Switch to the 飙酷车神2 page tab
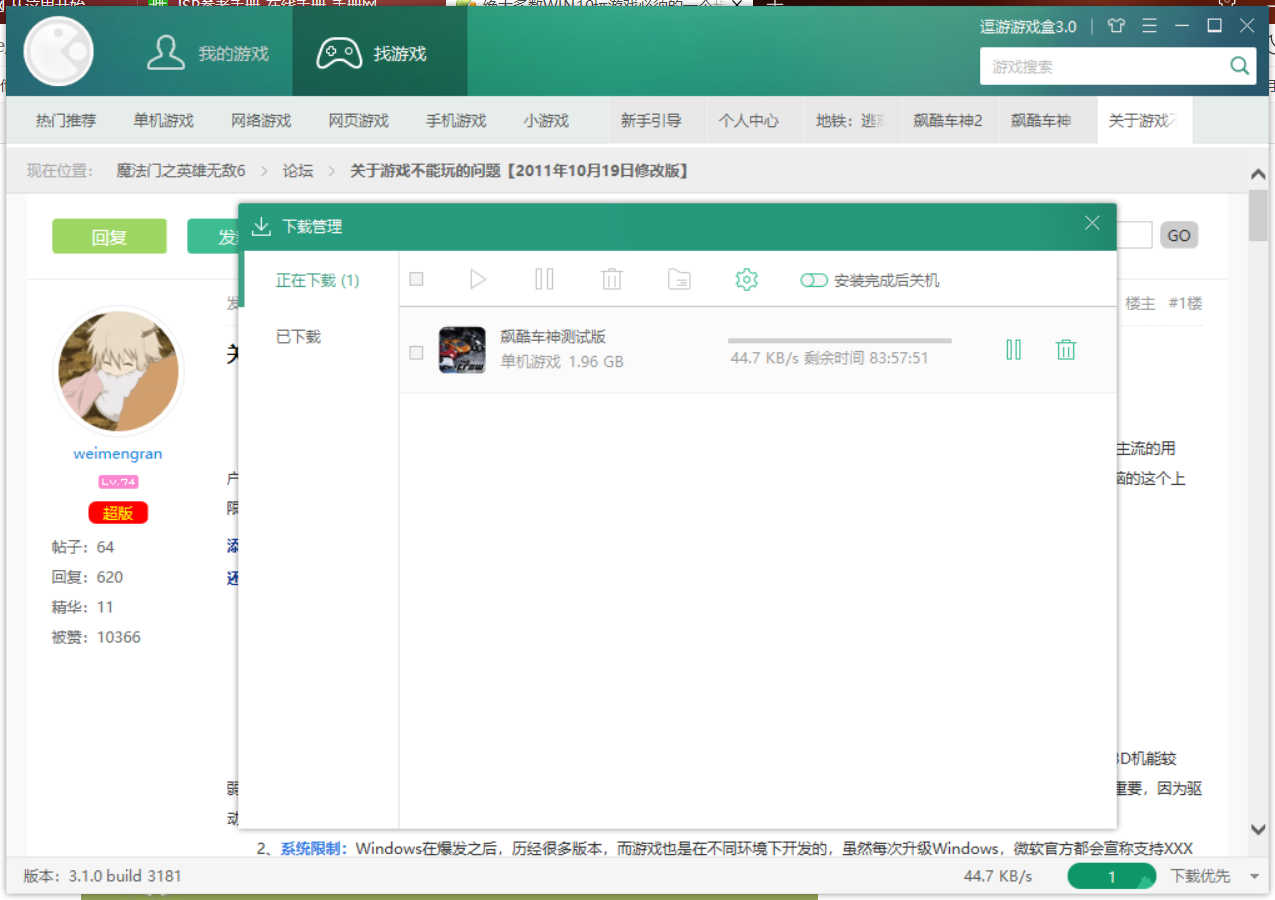The width and height of the screenshot is (1275, 900). tap(948, 121)
